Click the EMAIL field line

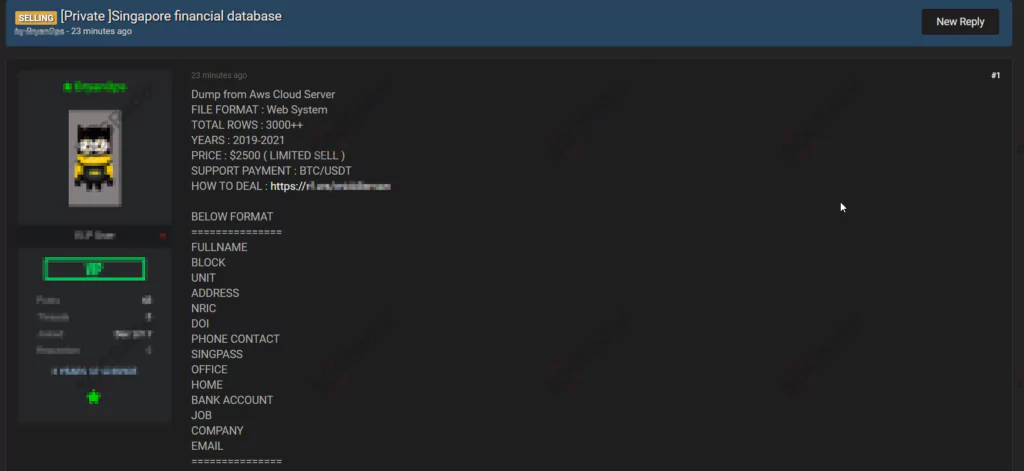tap(207, 446)
